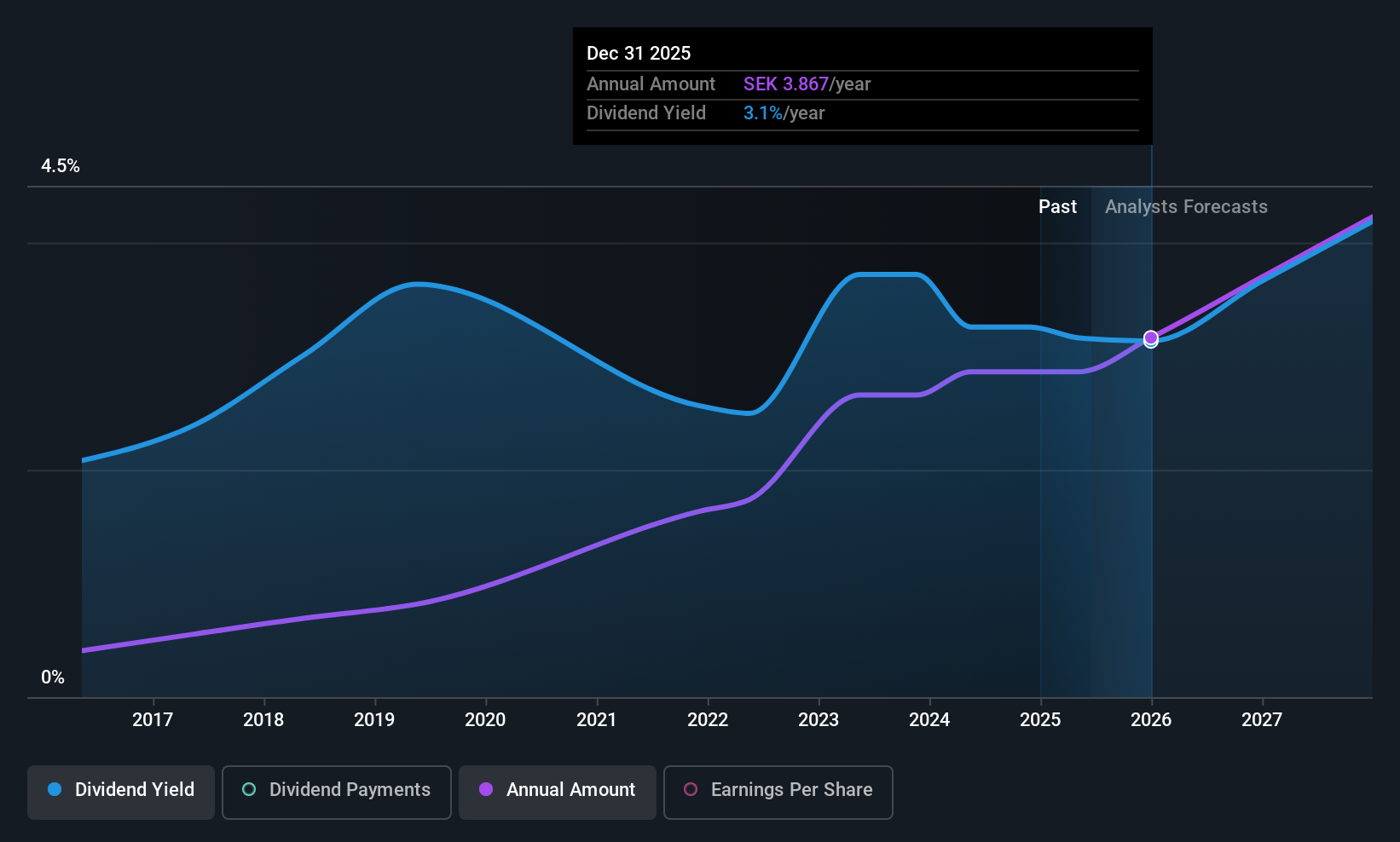Click the SEK 3.867 annual amount value
Screen dimensions: 1400x842
[786, 84]
